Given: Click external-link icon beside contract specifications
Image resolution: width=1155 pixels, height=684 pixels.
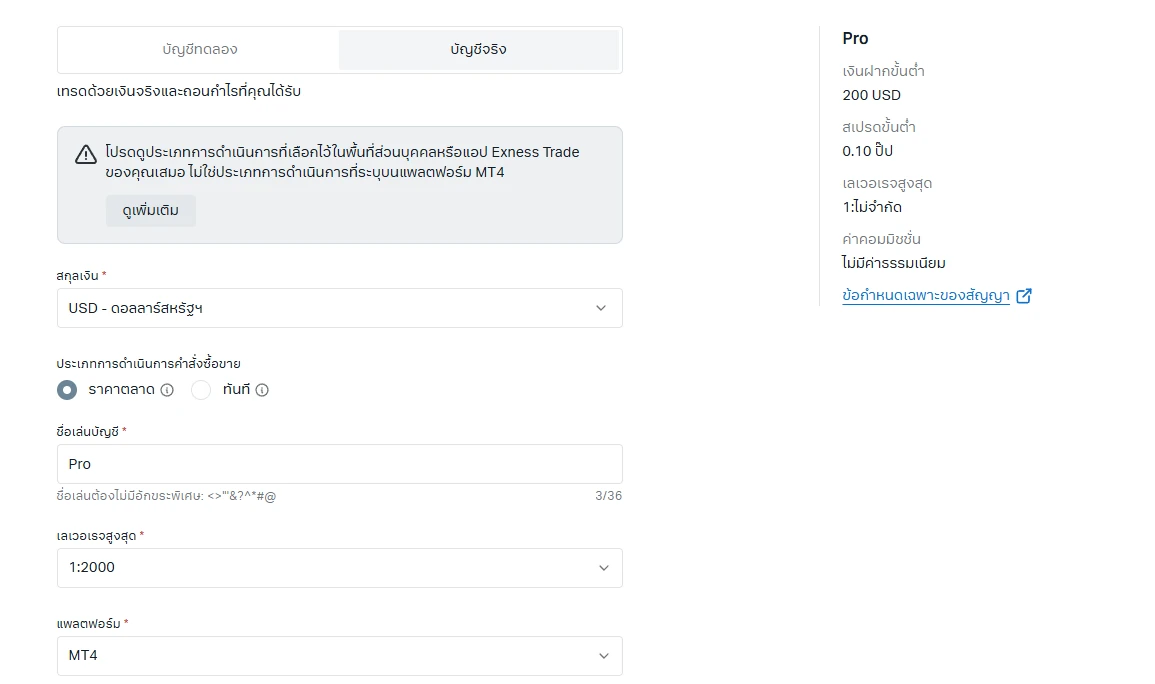Looking at the screenshot, I should pos(1024,296).
